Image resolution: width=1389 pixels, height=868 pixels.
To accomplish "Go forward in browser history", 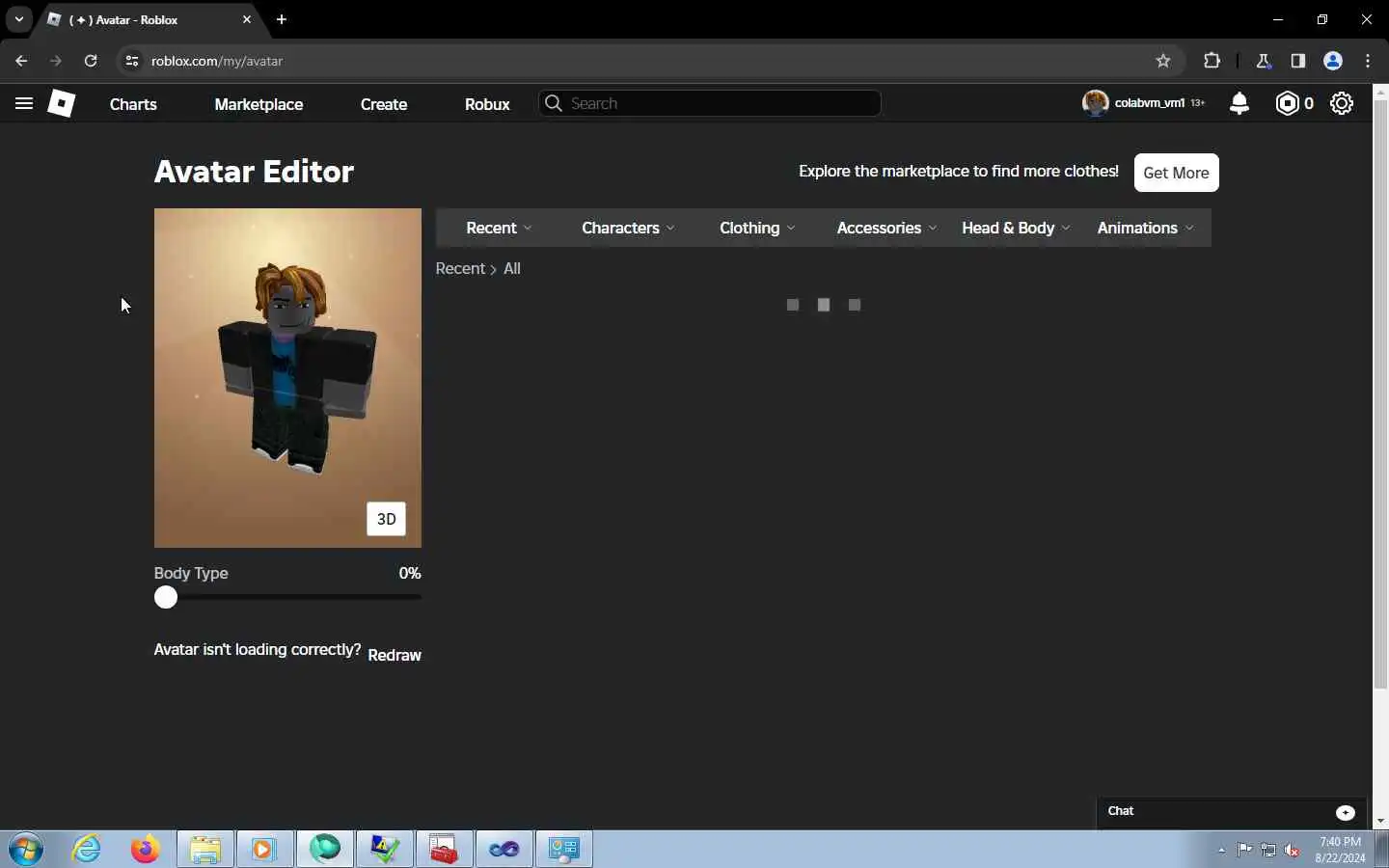I will (56, 61).
